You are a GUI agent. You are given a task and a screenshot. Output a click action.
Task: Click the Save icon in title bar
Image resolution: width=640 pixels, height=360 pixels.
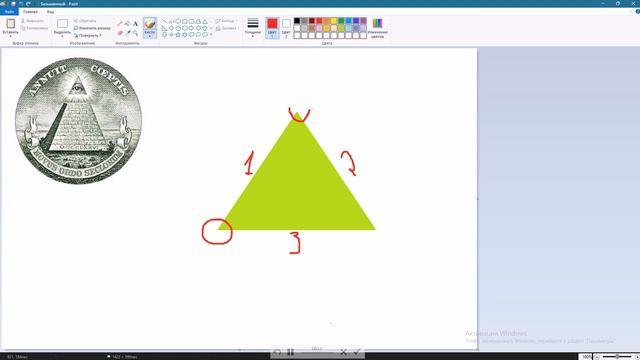click(x=13, y=4)
